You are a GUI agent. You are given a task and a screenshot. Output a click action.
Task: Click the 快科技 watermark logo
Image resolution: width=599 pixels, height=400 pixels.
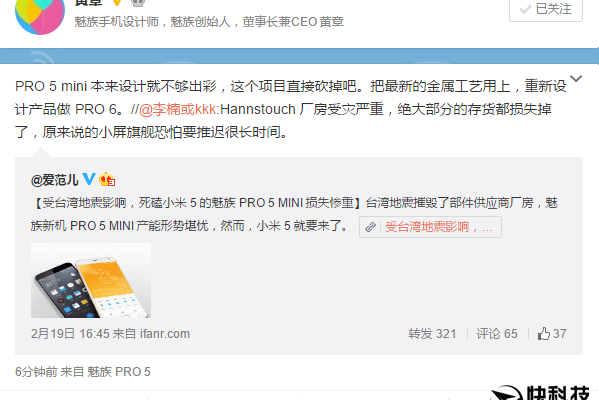pyautogui.click(x=541, y=393)
